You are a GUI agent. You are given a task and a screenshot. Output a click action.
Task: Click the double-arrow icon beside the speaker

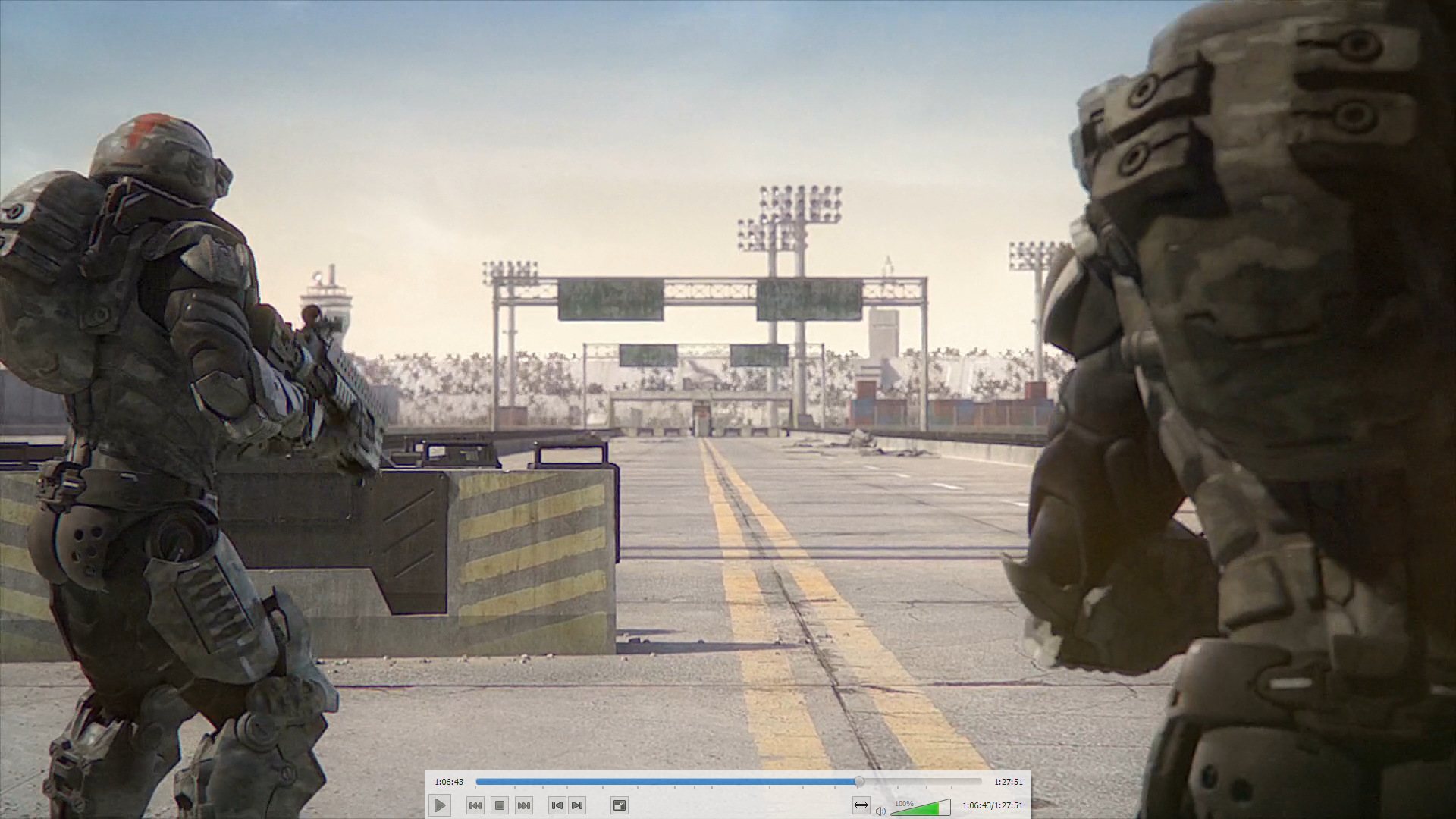[861, 805]
